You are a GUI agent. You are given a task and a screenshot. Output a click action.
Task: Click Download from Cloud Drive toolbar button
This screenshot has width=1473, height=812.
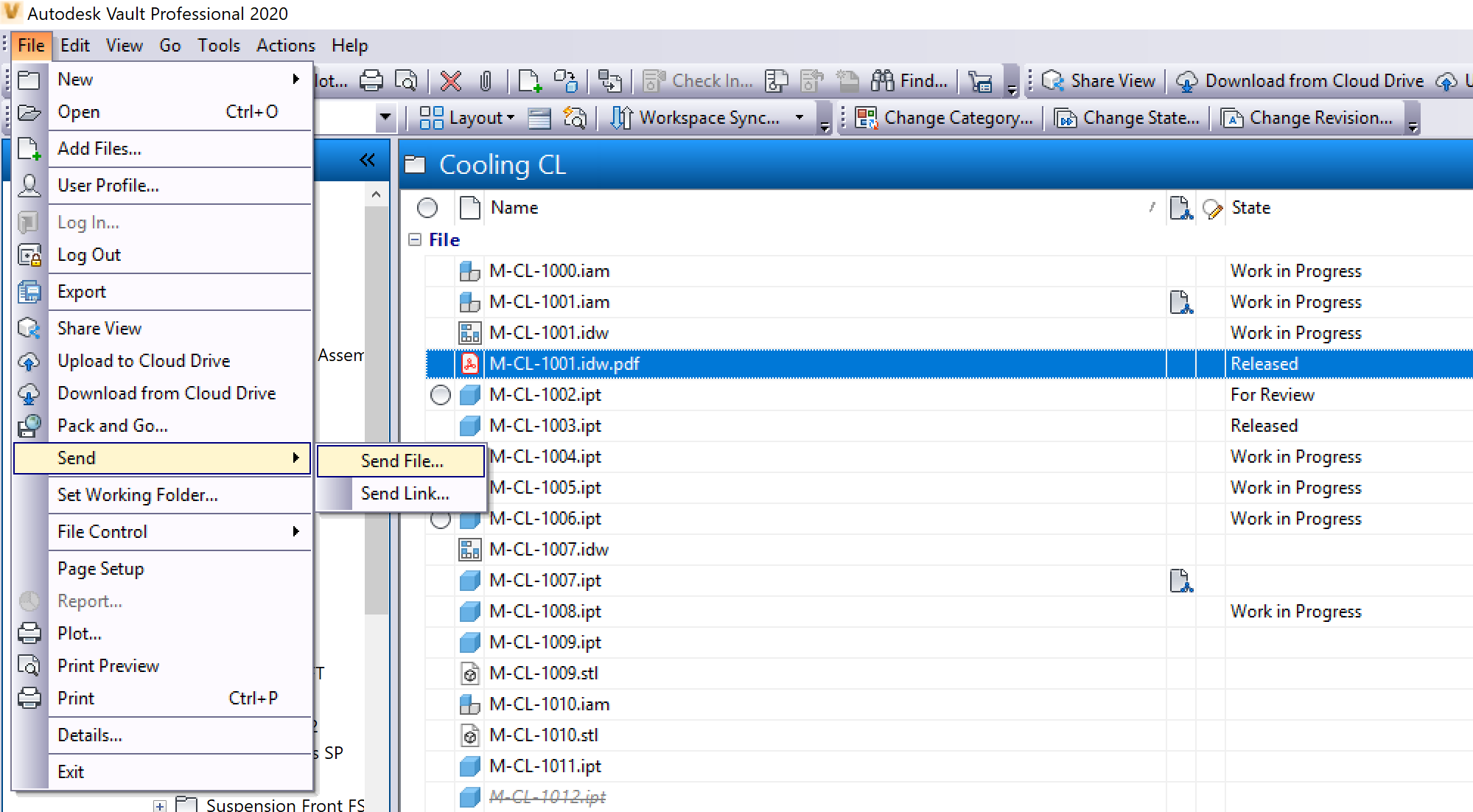coord(1300,81)
